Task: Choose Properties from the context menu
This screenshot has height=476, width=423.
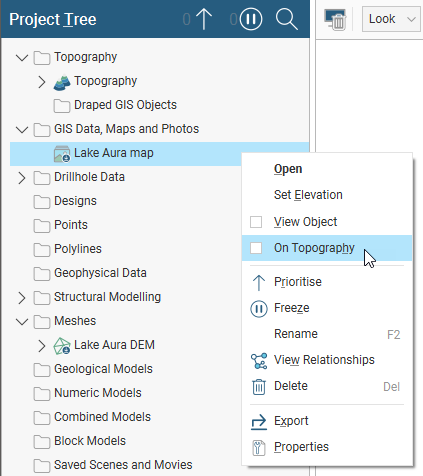Action: tap(301, 447)
